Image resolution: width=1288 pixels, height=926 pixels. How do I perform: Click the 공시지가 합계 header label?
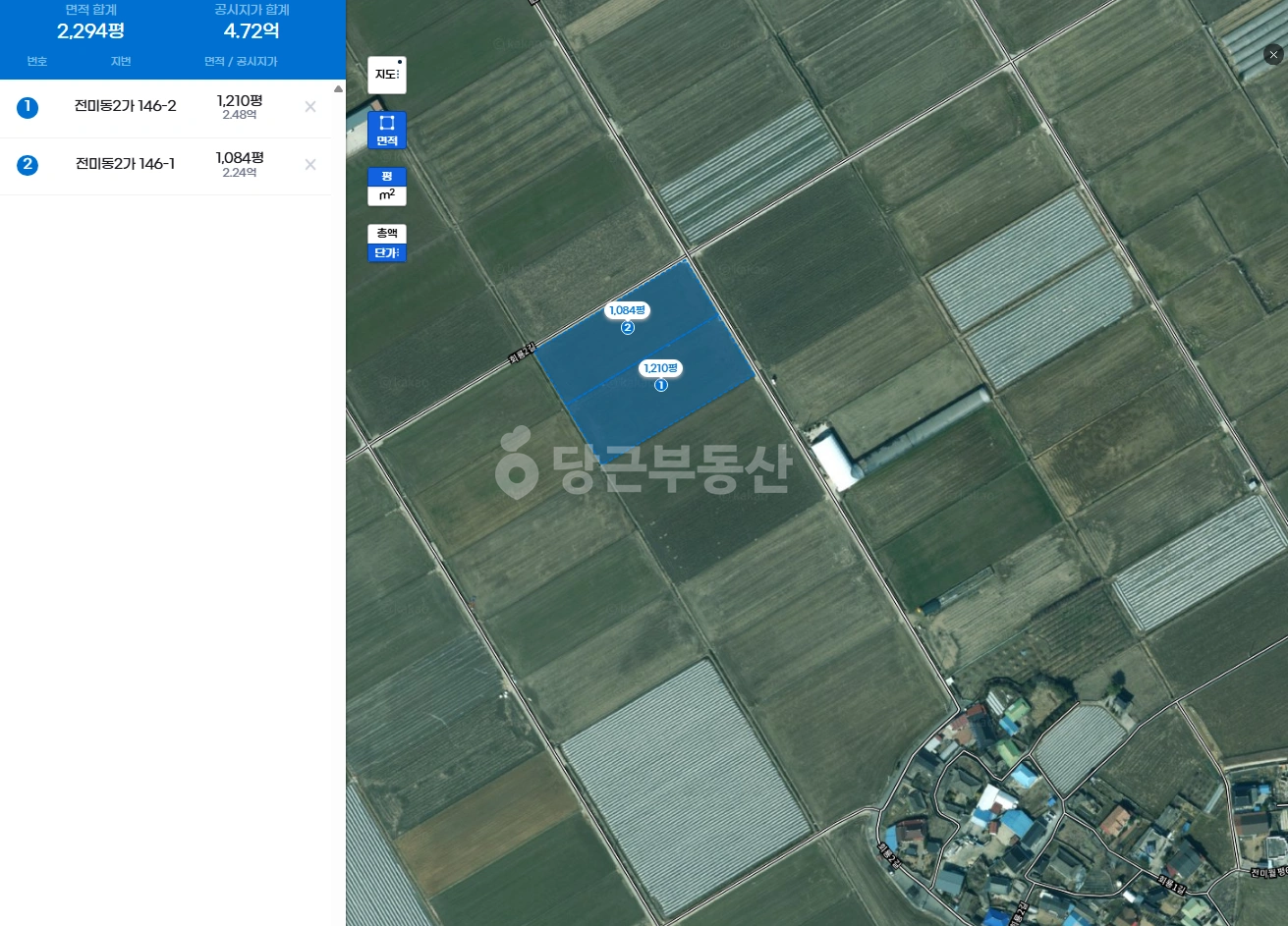(x=252, y=9)
